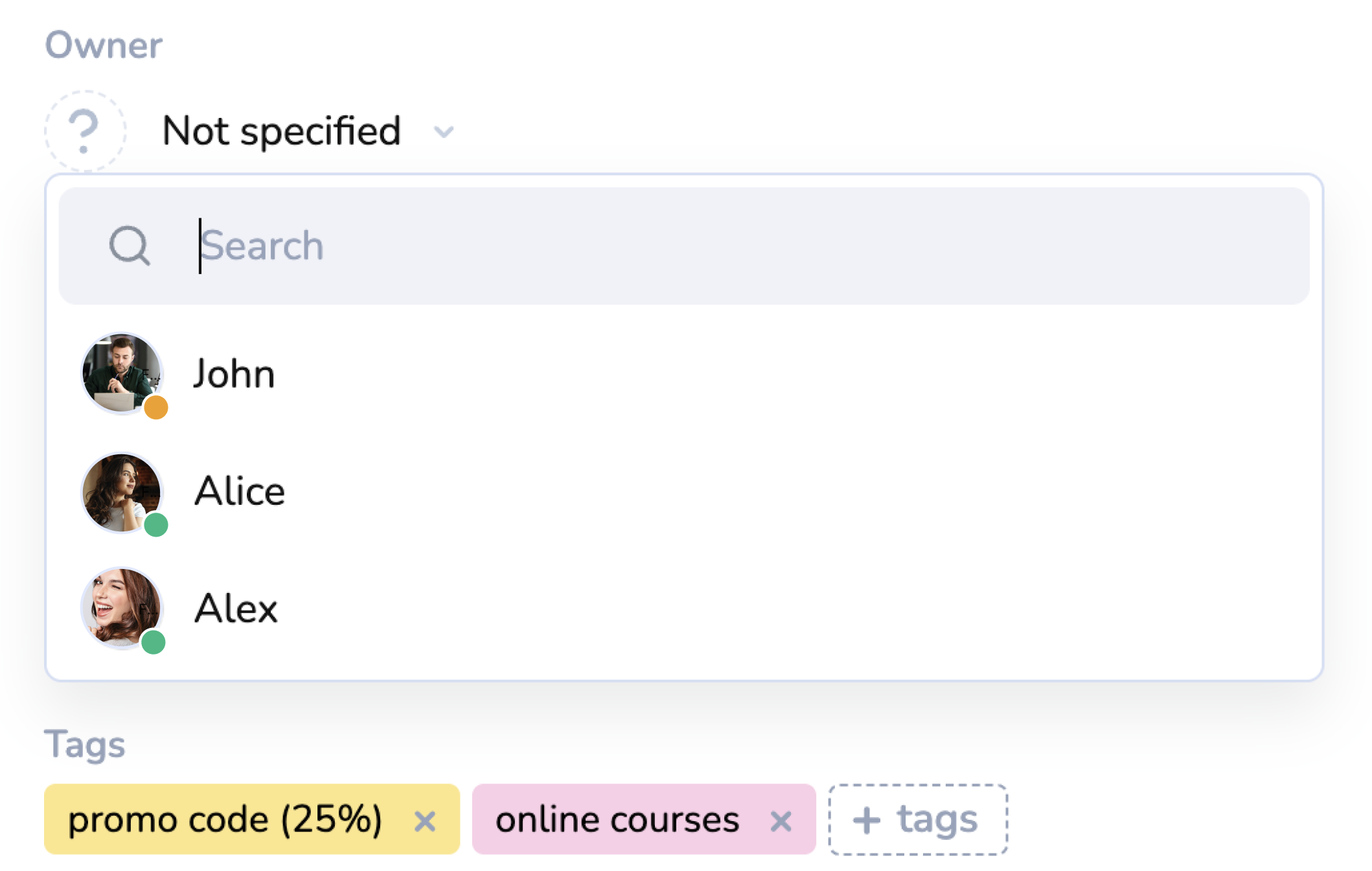Viewport: 1372px width, 871px height.
Task: Click the online courses tag label
Action: tap(617, 820)
